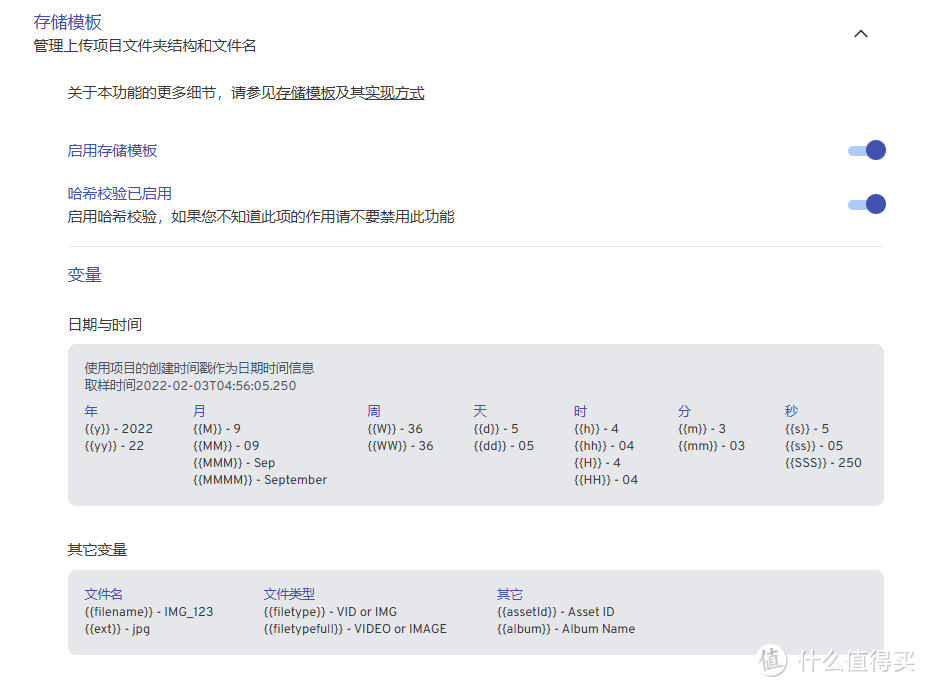Click the 值 watermark logo icon

[x=773, y=660]
